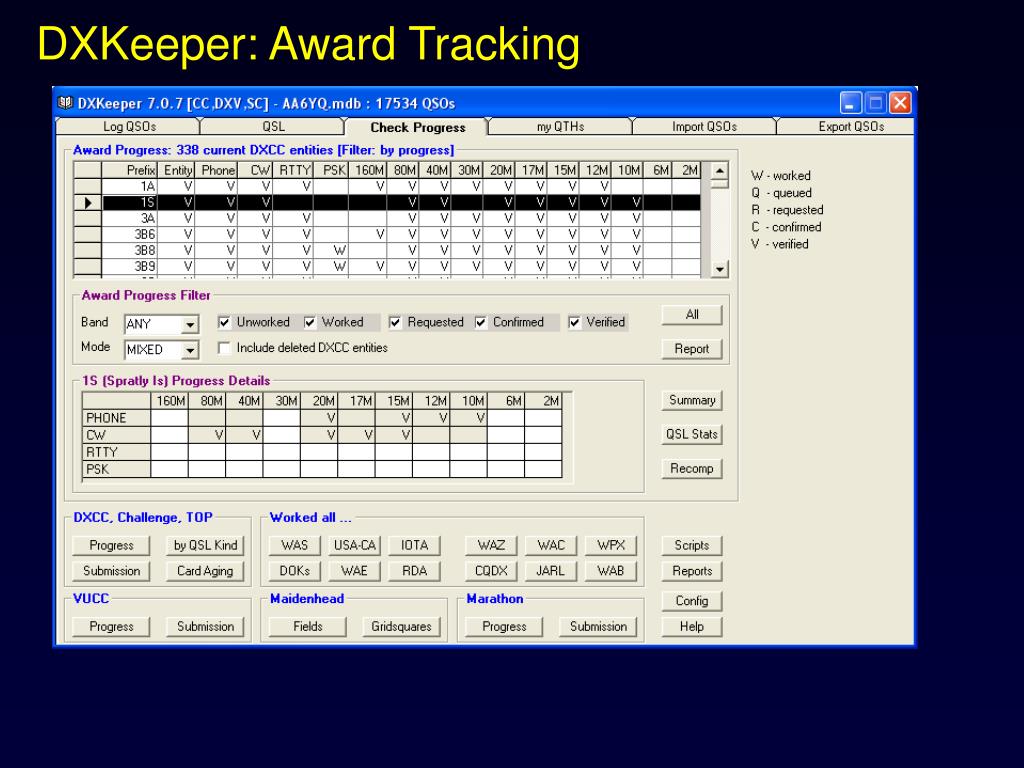
Task: Toggle the Unworked checkbox
Action: click(x=224, y=322)
